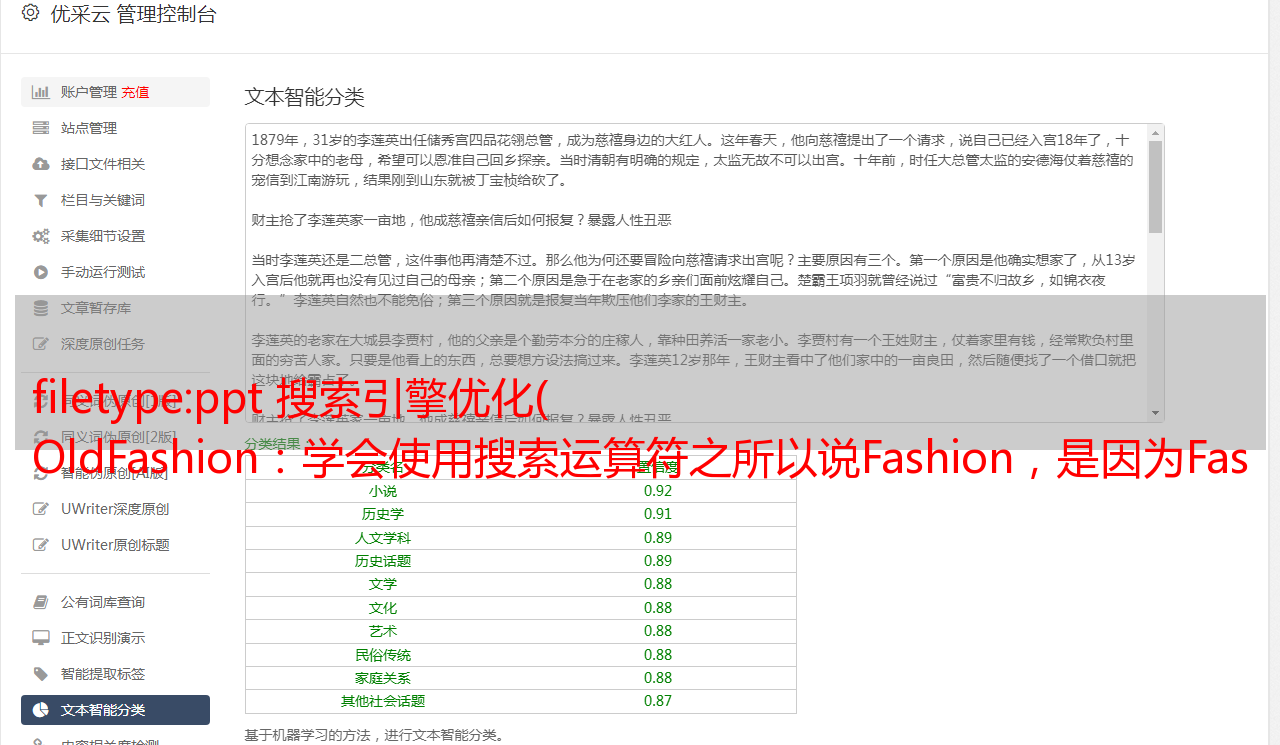Click the 优采云 管理控制台 header title
Image resolution: width=1280 pixels, height=745 pixels.
tap(133, 14)
